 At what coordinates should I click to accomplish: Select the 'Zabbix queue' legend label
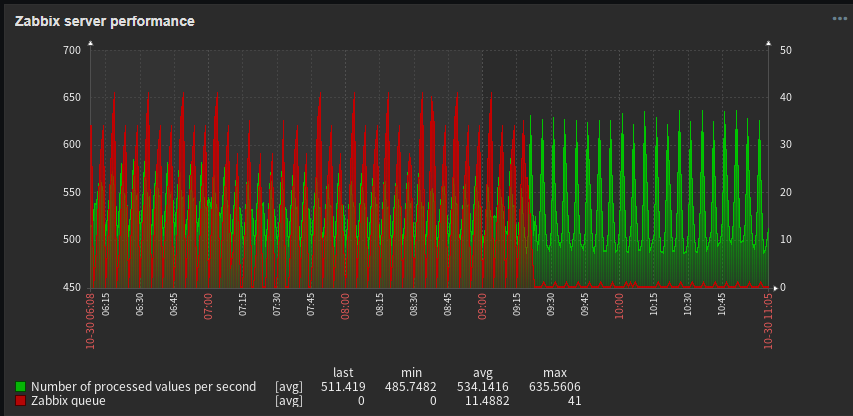pos(68,400)
